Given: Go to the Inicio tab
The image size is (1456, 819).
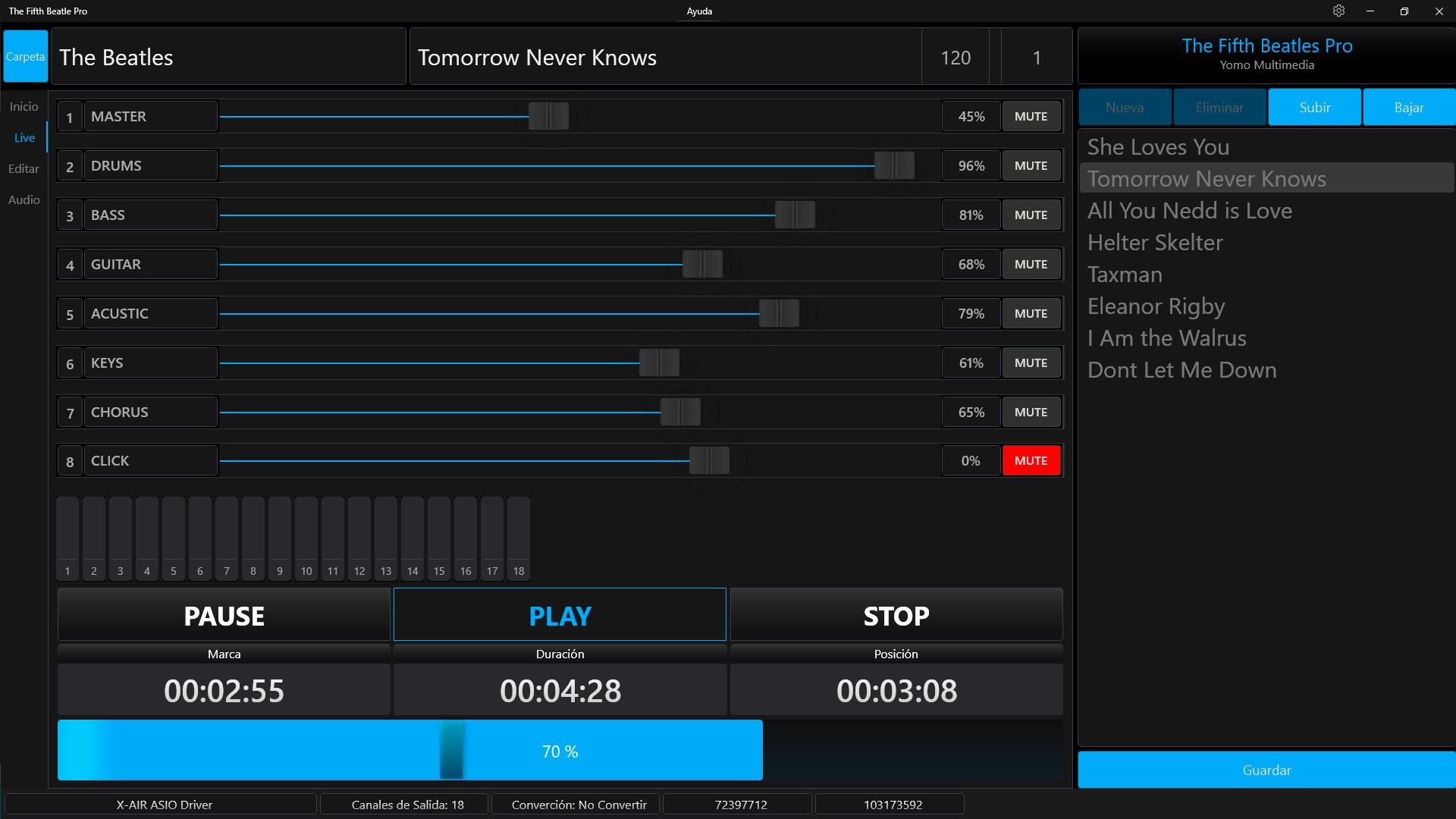Looking at the screenshot, I should [x=24, y=107].
